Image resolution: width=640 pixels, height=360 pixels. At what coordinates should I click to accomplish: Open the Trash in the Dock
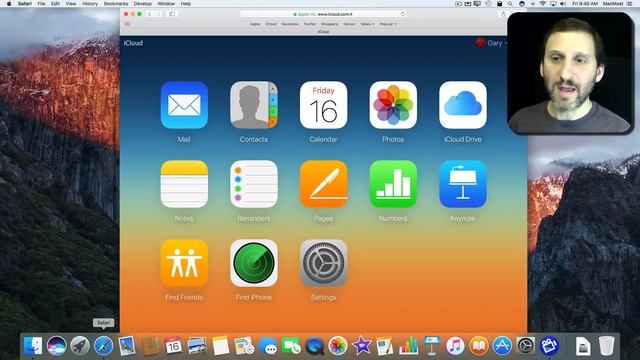click(607, 346)
